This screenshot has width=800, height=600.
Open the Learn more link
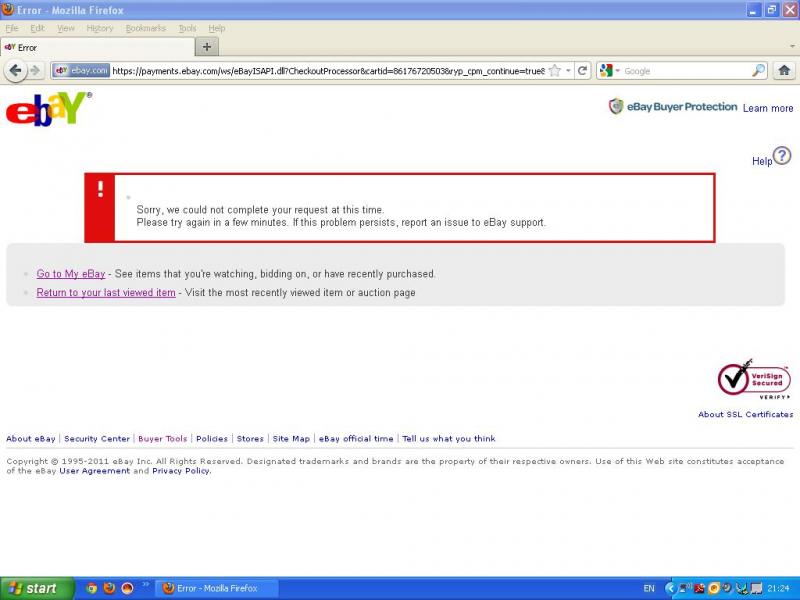(x=768, y=108)
